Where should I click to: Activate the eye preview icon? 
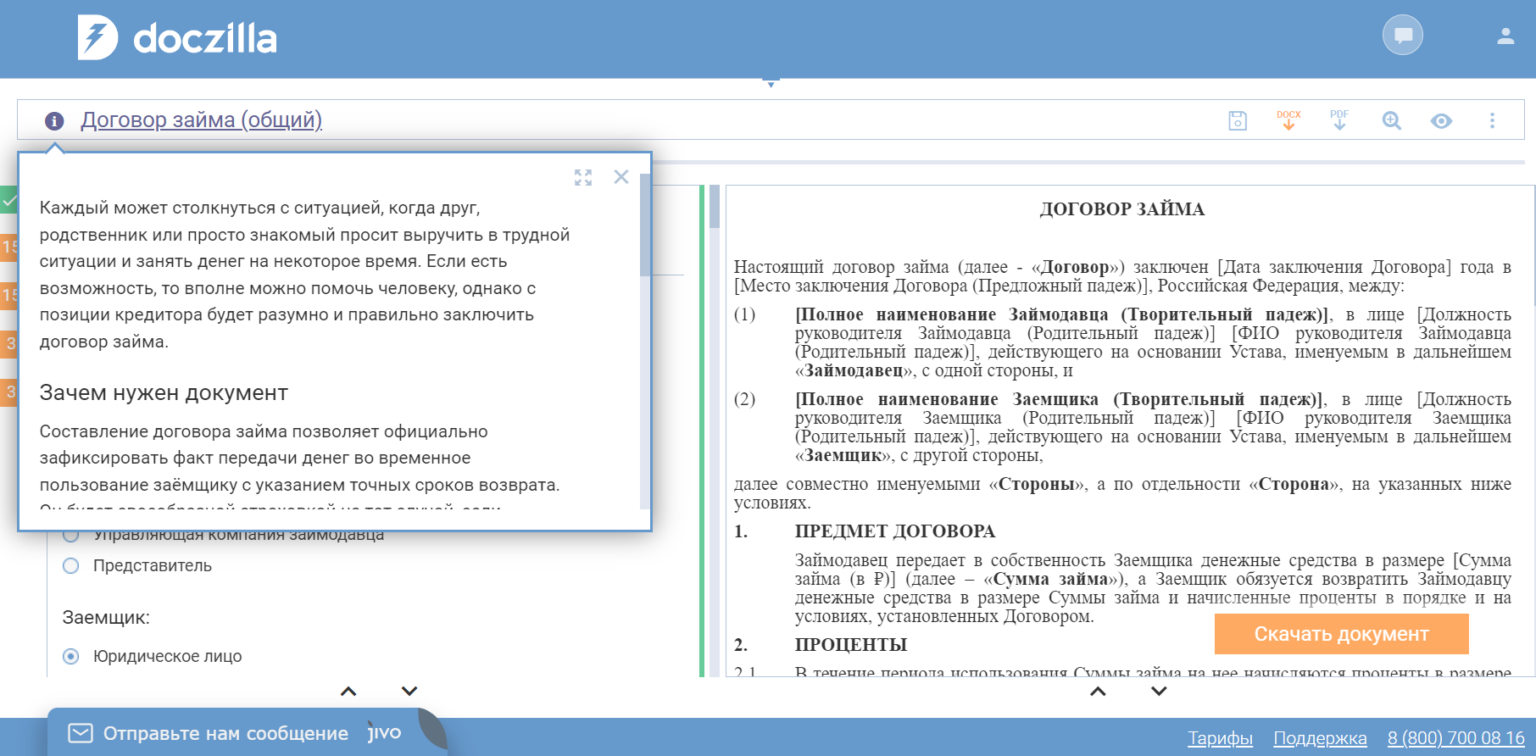coord(1441,120)
